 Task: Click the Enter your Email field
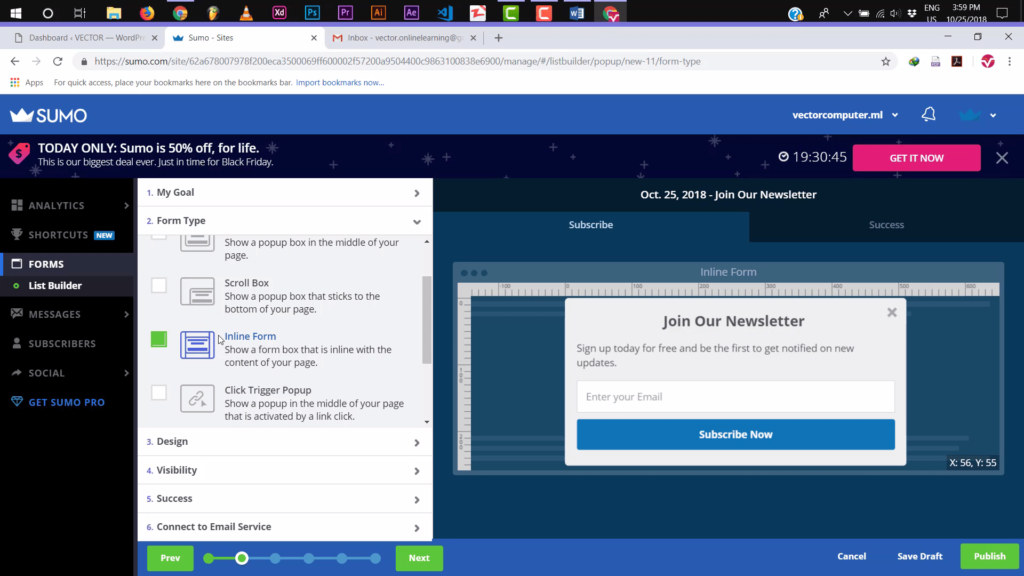coord(735,396)
